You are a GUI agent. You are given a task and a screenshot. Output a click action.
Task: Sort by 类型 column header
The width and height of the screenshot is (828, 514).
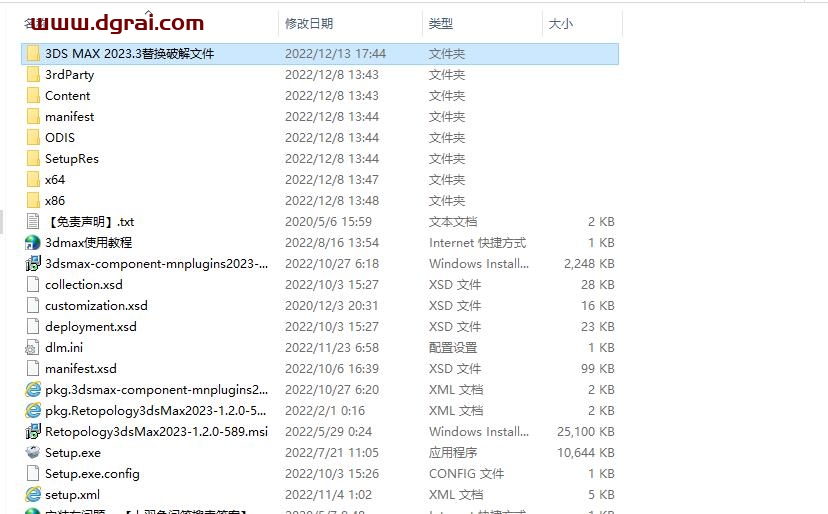[x=440, y=23]
